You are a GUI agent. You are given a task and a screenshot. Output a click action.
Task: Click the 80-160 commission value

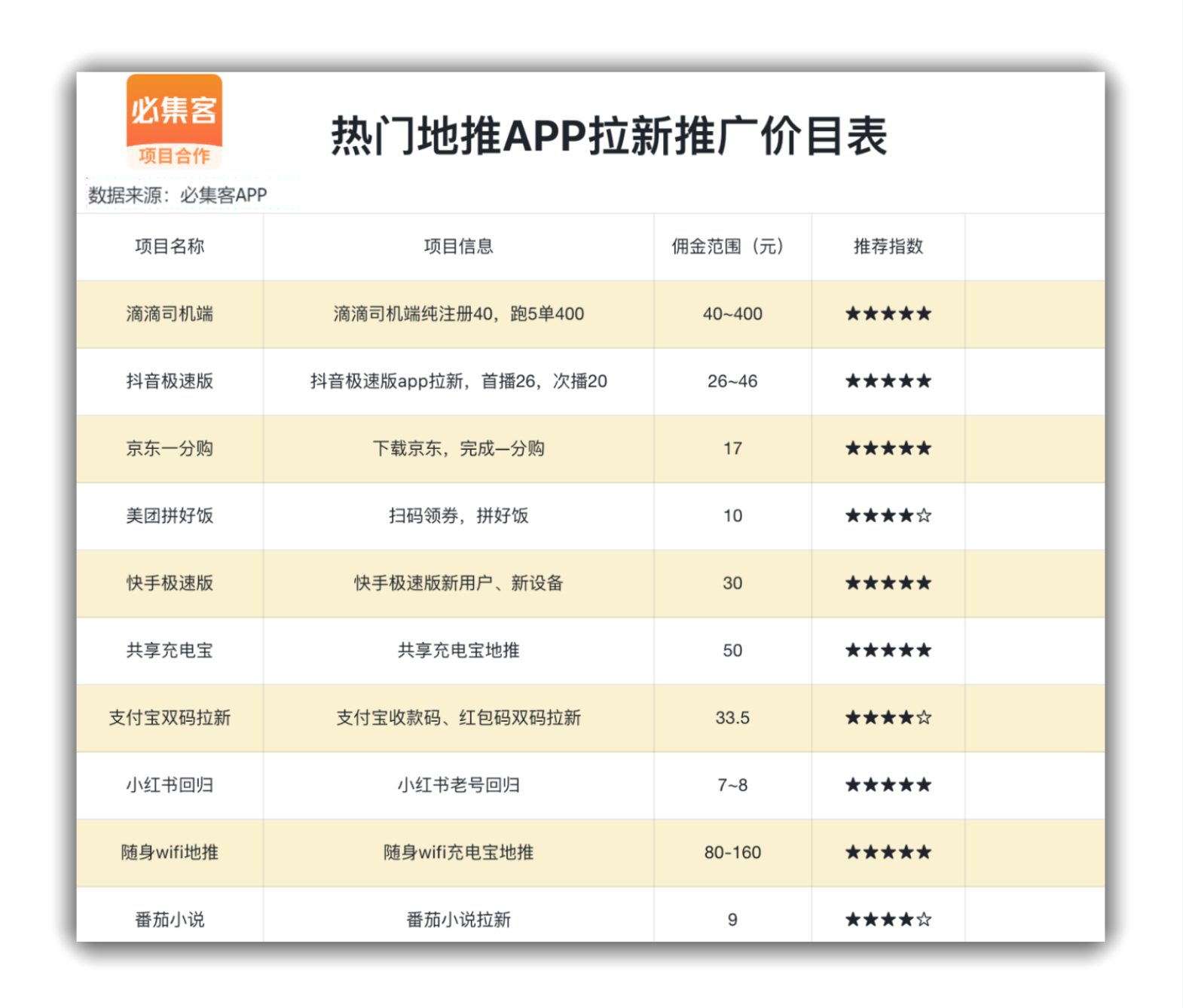point(732,853)
